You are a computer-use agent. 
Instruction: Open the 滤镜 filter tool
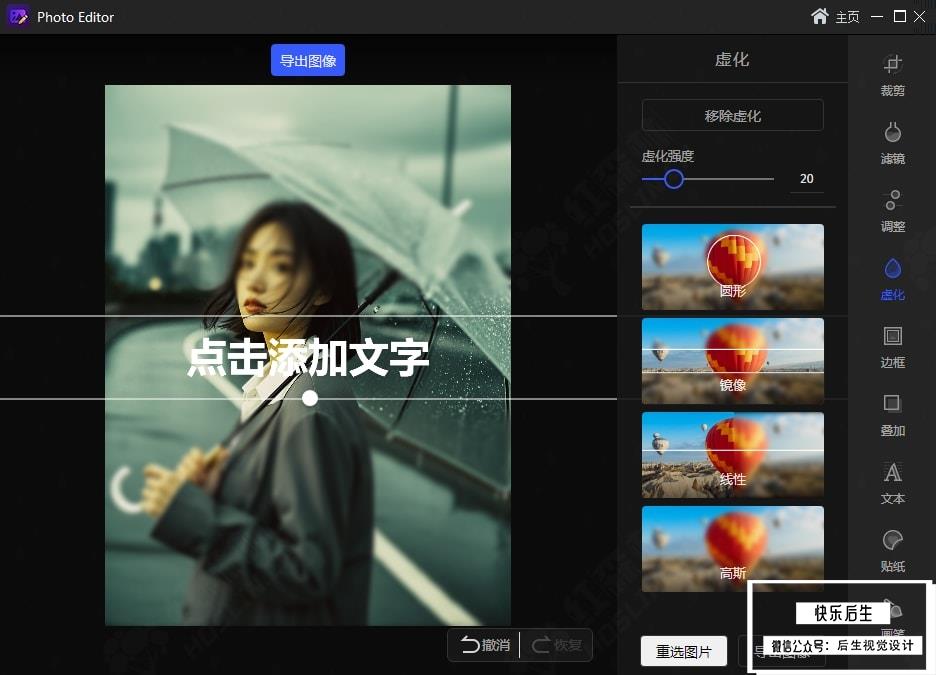click(x=892, y=143)
